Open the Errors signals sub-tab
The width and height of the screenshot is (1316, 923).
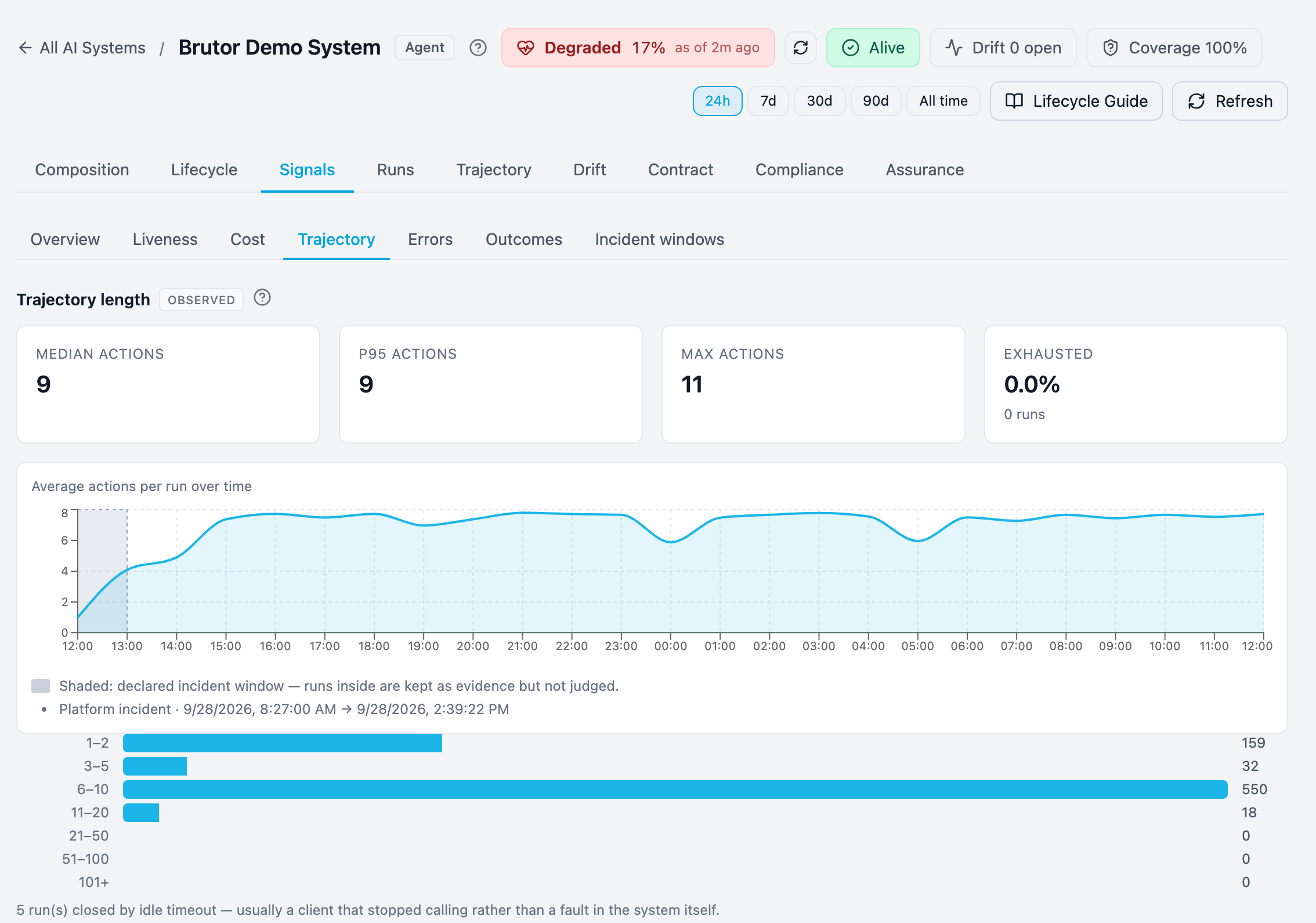tap(430, 239)
